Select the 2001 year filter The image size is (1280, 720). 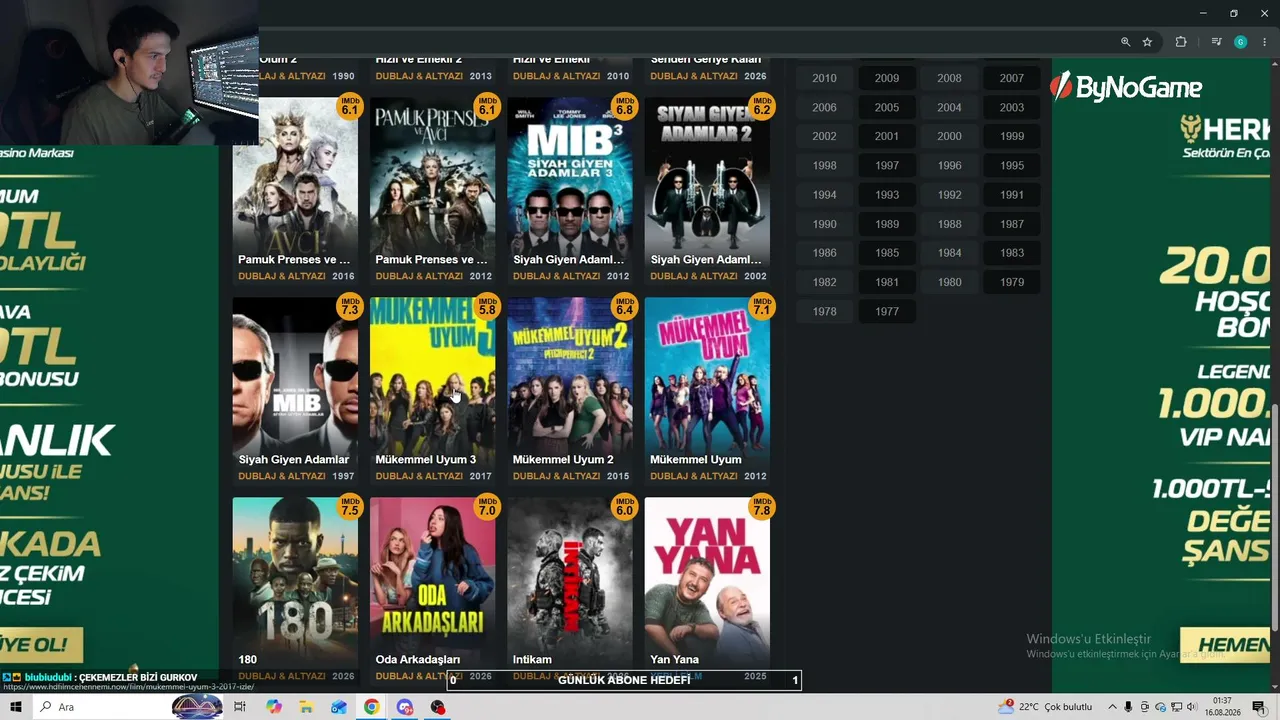pos(887,136)
